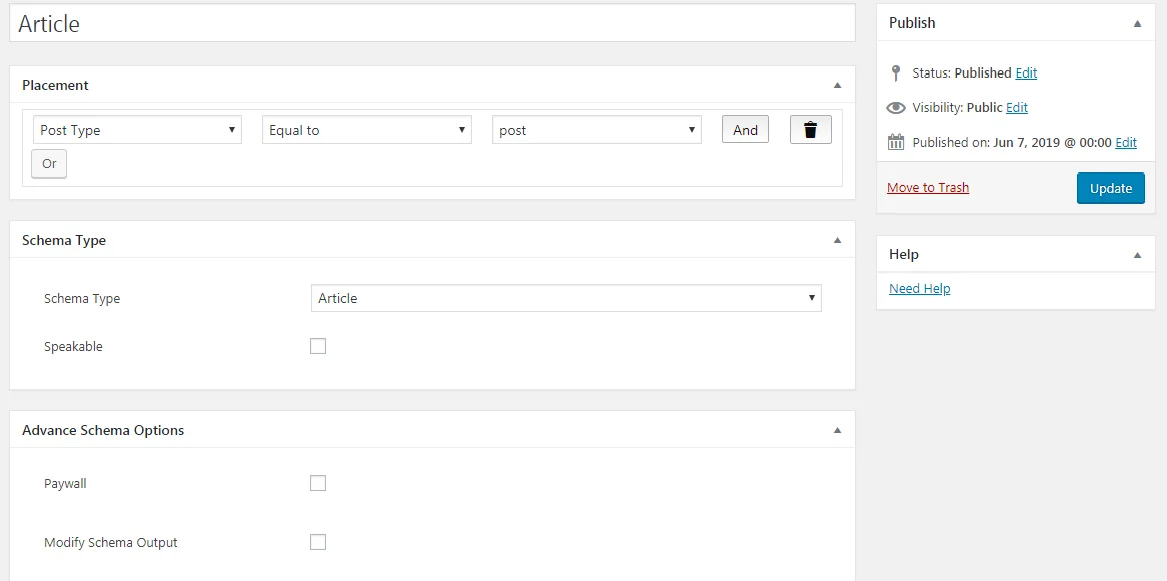The image size is (1167, 581).
Task: Collapse the Schema Type panel
Action: click(x=837, y=240)
